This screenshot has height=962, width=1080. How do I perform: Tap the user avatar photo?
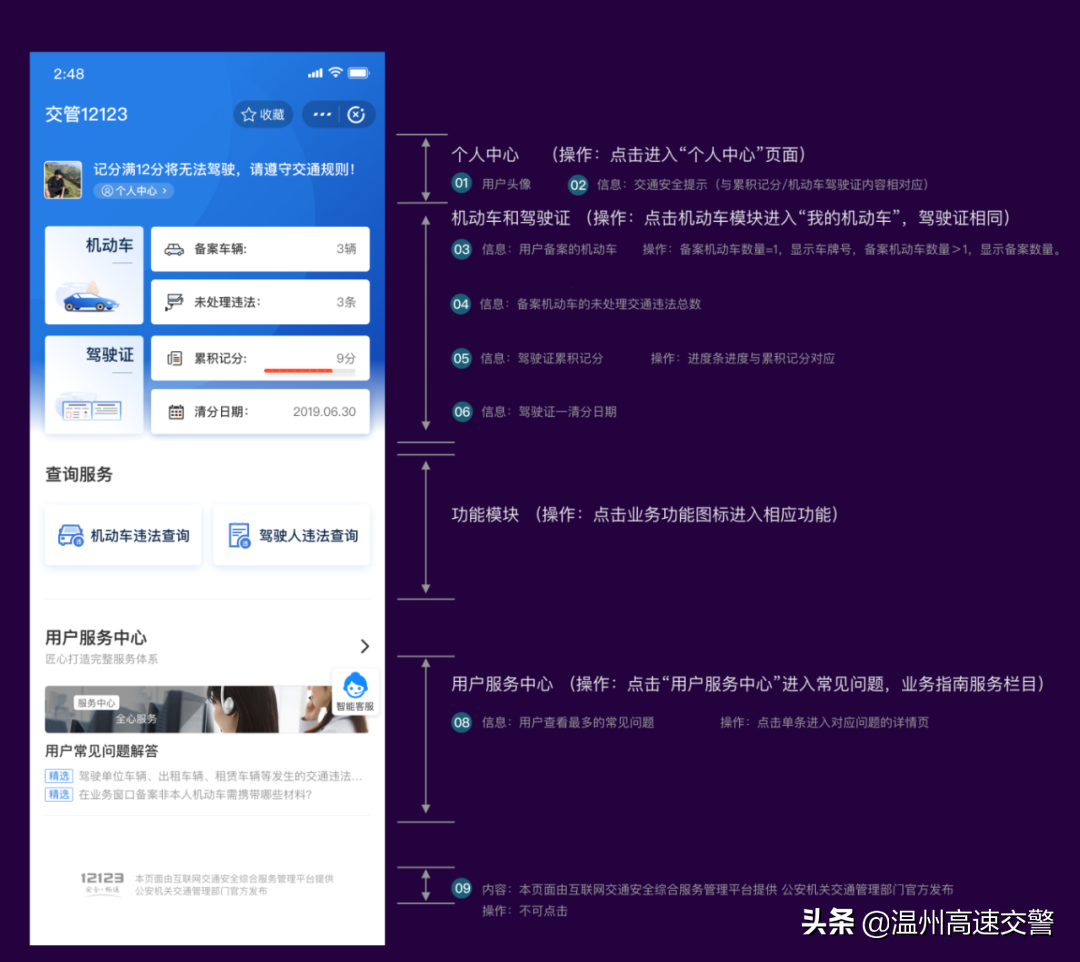point(63,179)
